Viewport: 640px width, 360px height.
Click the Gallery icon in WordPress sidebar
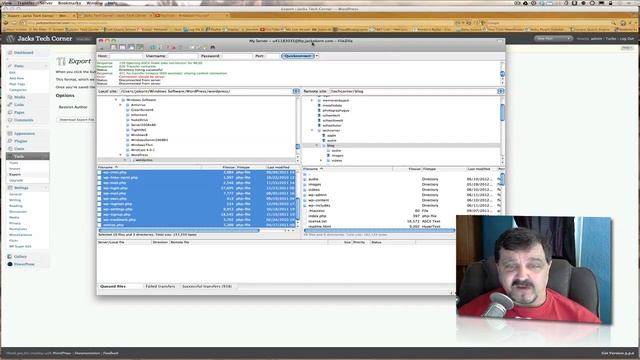[10, 257]
